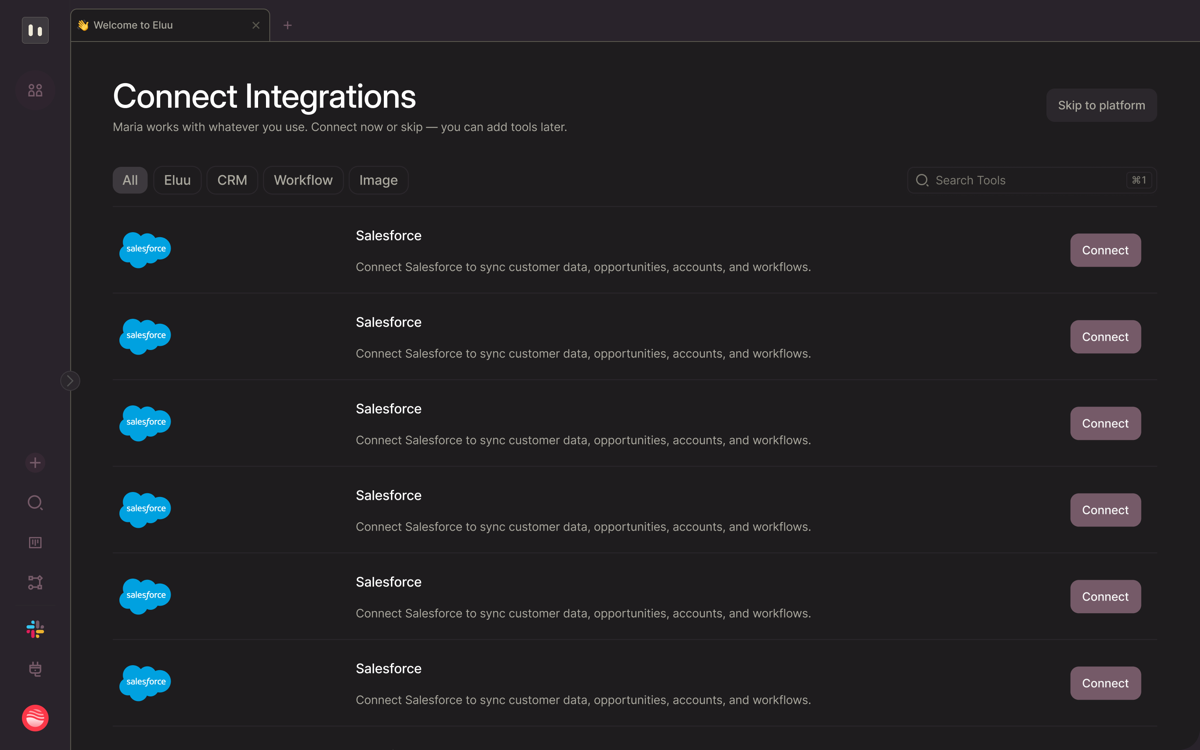
Task: Click Connect on the second Salesforce row
Action: 1105,337
